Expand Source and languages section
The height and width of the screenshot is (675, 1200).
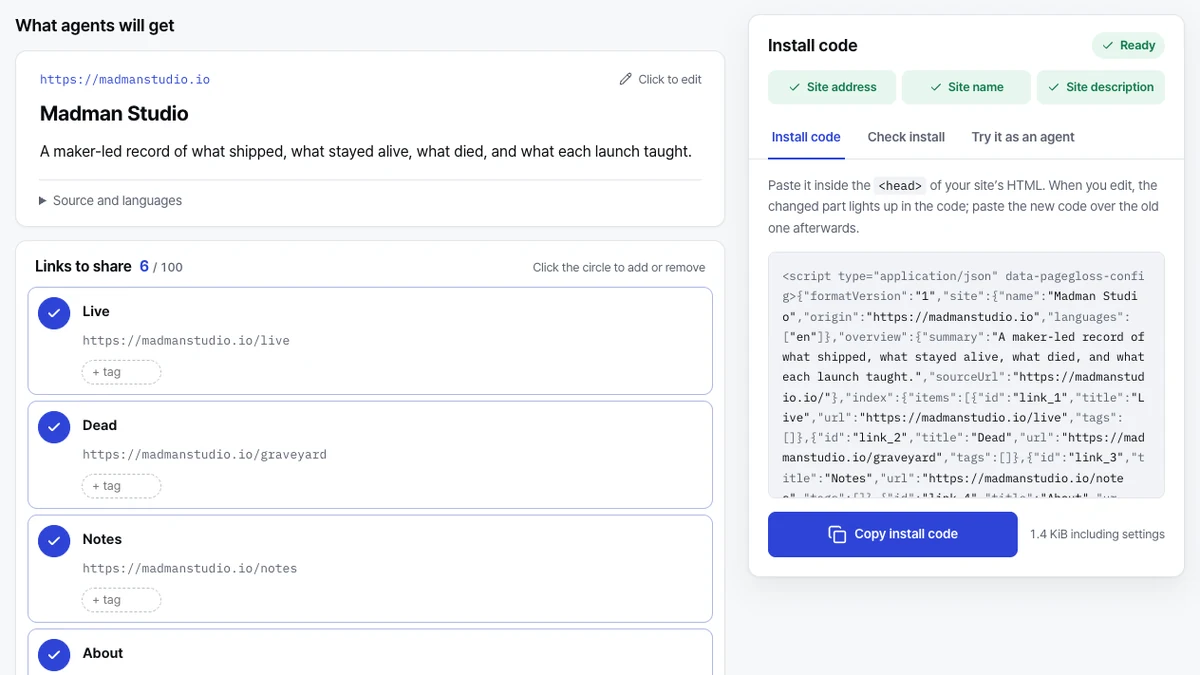point(111,200)
